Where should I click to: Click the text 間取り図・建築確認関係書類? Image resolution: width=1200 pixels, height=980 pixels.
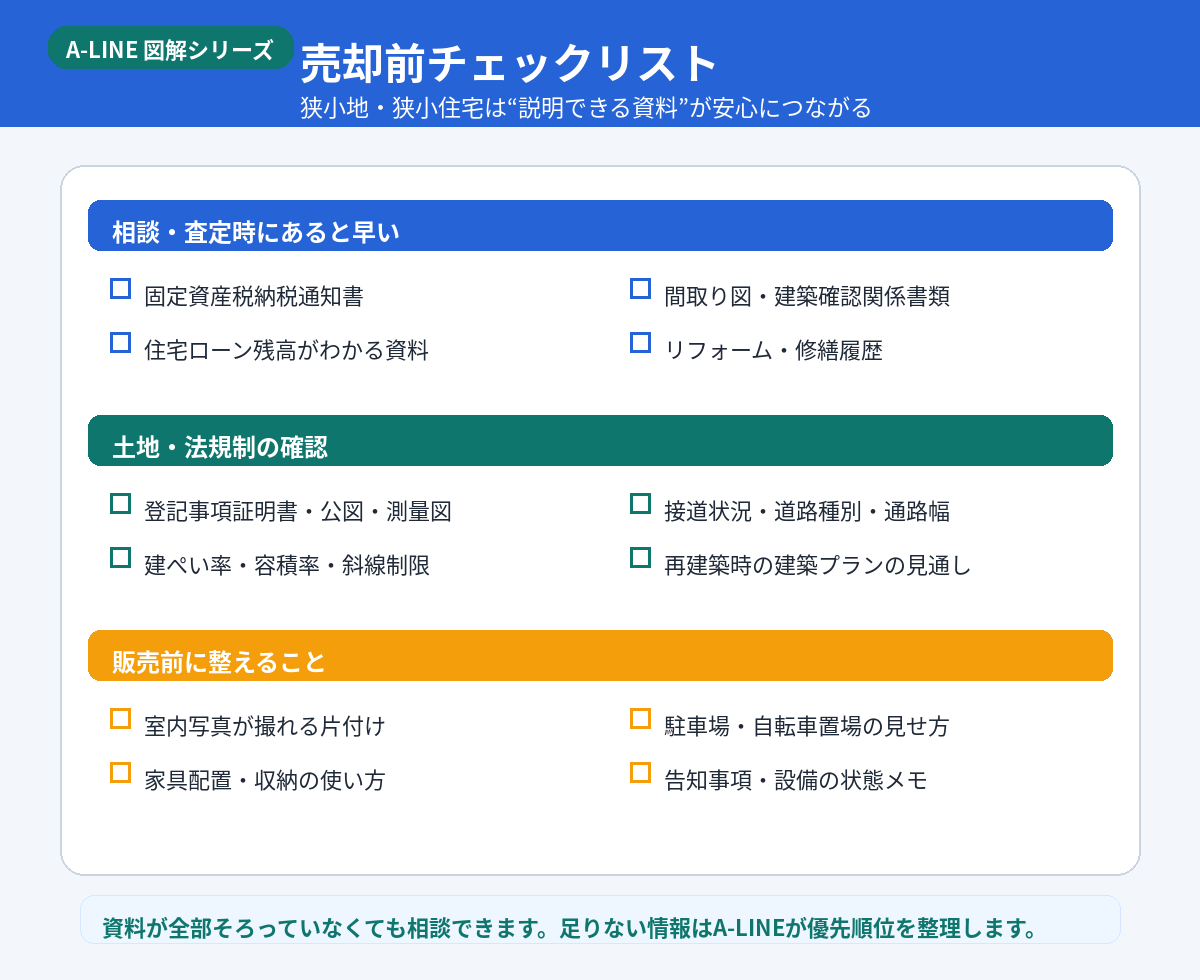pos(807,297)
